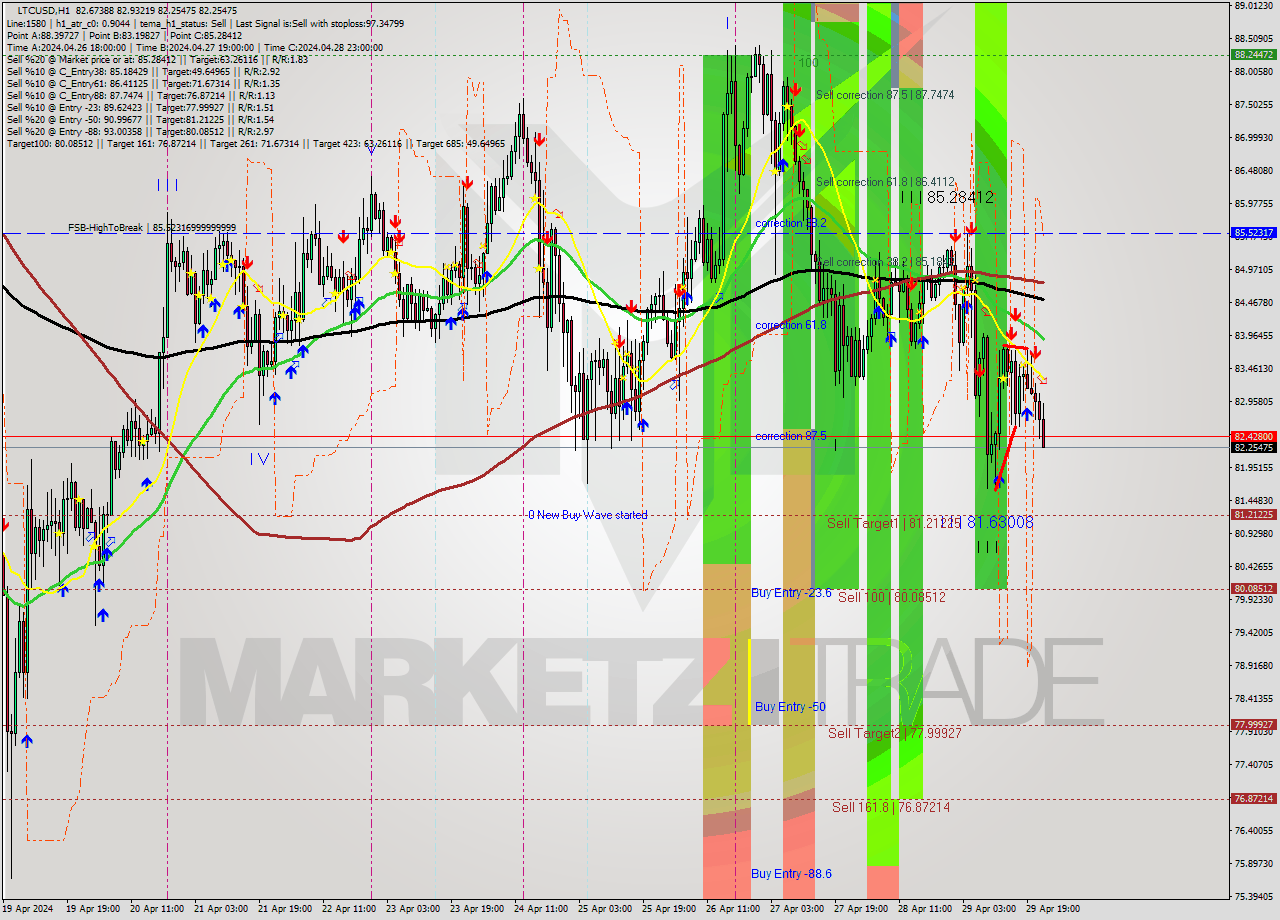Click the blue 85.52317 price tag
1280x920 pixels.
click(1253, 232)
